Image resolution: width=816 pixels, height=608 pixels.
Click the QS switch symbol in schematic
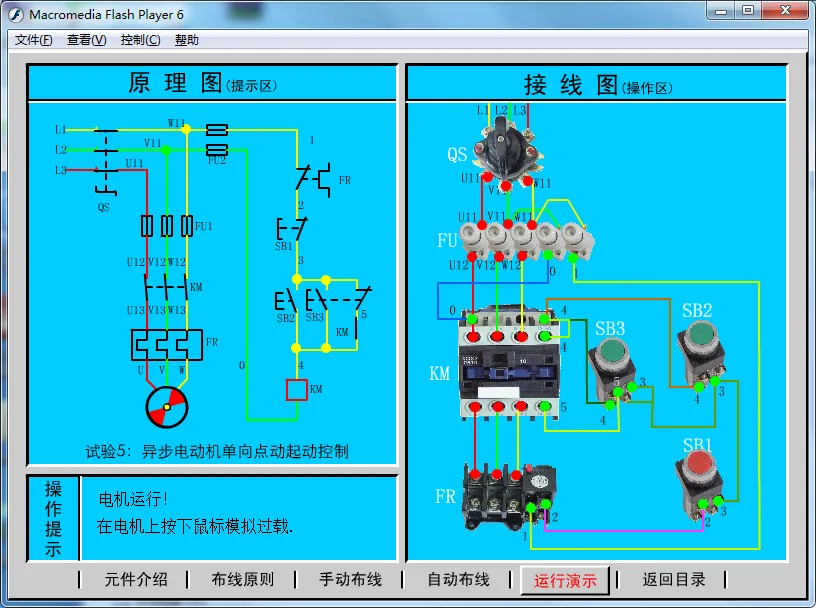106,161
